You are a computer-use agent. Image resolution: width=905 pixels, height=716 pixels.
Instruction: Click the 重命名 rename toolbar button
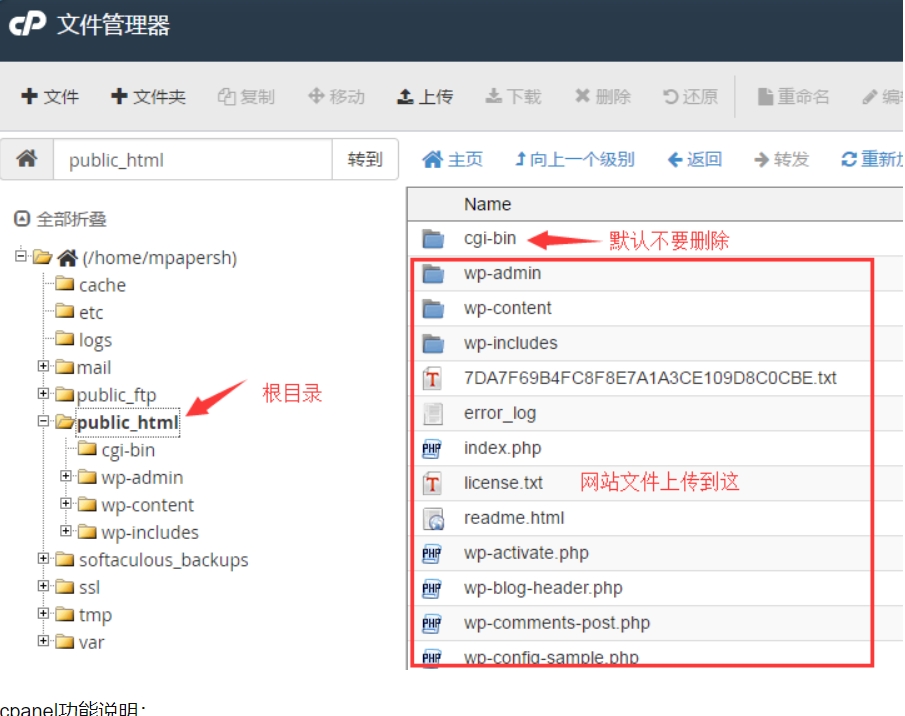click(x=794, y=96)
